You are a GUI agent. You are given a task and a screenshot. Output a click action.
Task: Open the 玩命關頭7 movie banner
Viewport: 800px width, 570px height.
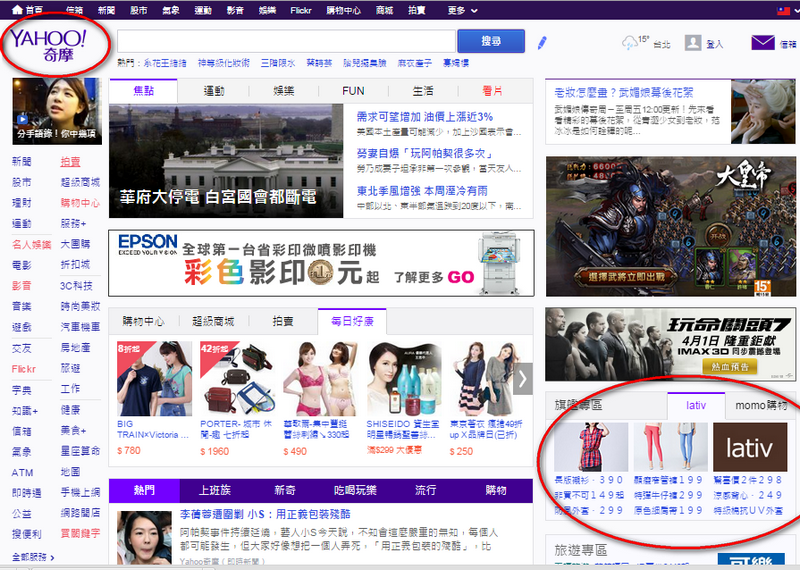670,344
